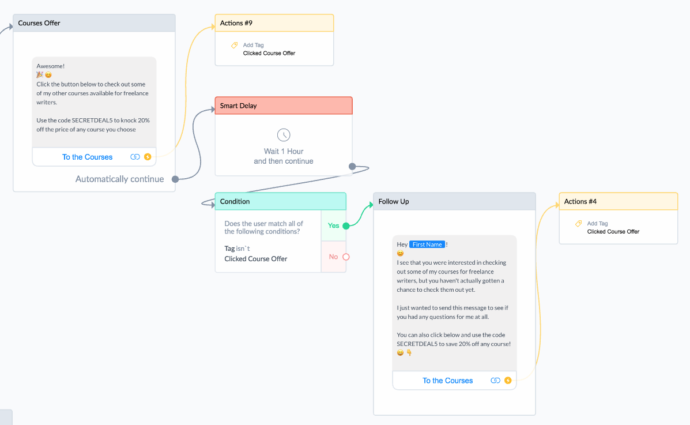Select the No branch label
690x425 pixels.
[x=333, y=257]
